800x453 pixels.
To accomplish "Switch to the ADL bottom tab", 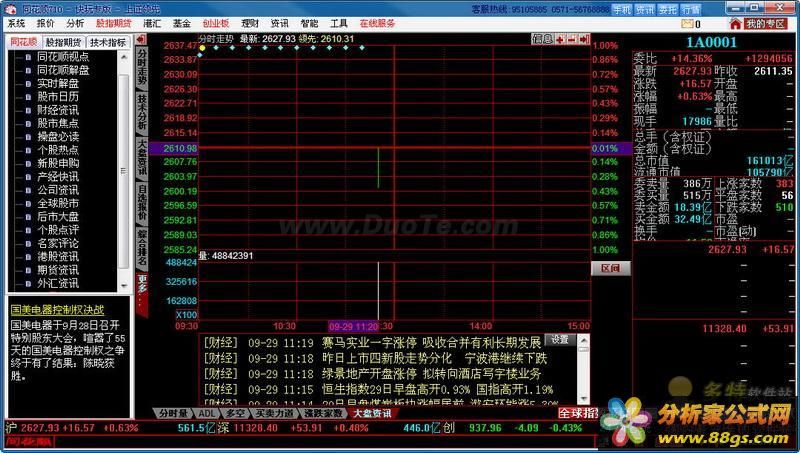I will (206, 413).
